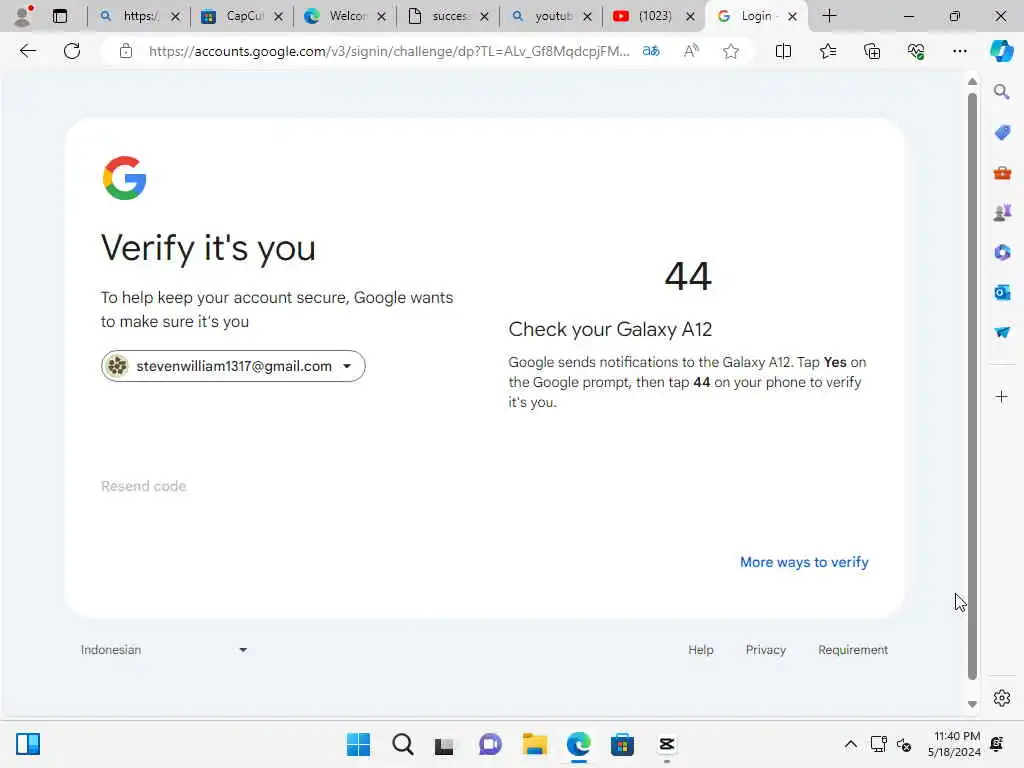This screenshot has height=768, width=1024.
Task: Open the Requirement footer link
Action: pyautogui.click(x=853, y=650)
